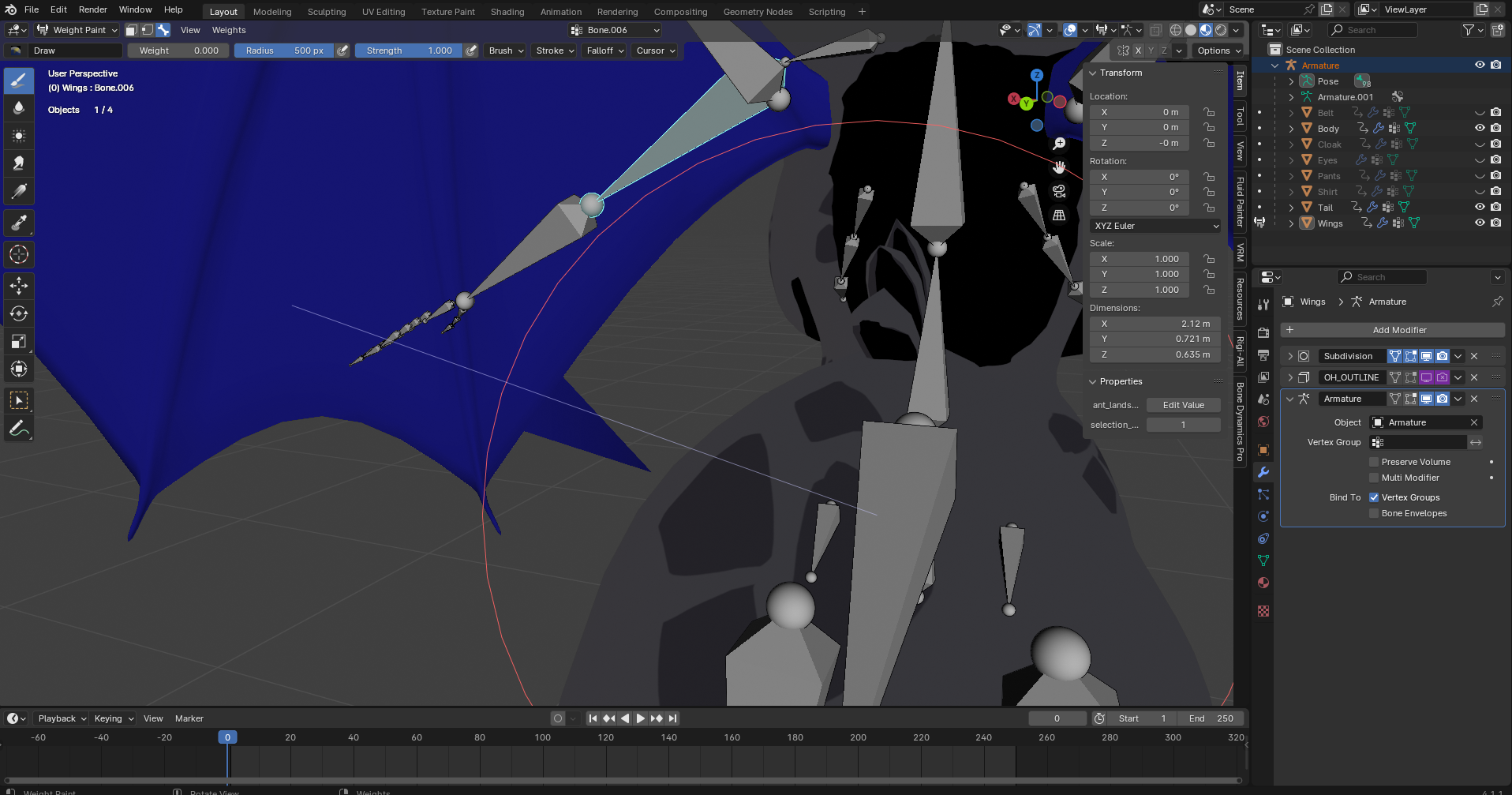Switch to the Sculpting workspace tab
This screenshot has width=1512, height=795.
[327, 12]
